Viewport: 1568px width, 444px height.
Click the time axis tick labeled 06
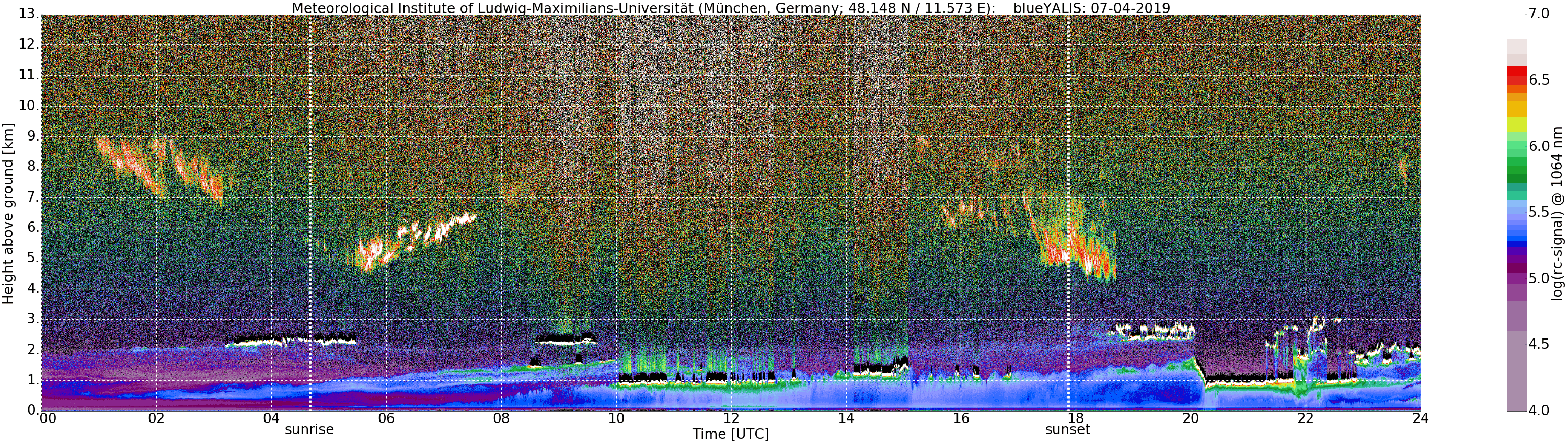click(x=386, y=418)
